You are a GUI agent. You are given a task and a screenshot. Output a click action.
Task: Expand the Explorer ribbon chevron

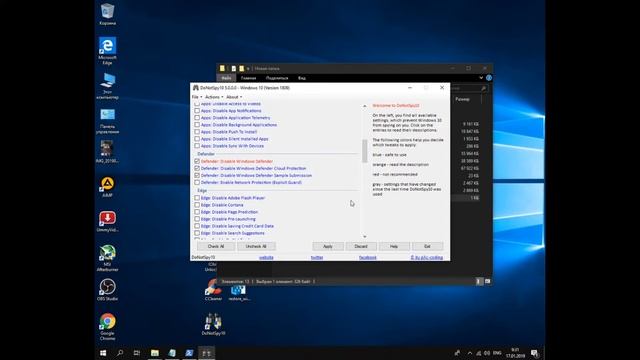(x=481, y=78)
